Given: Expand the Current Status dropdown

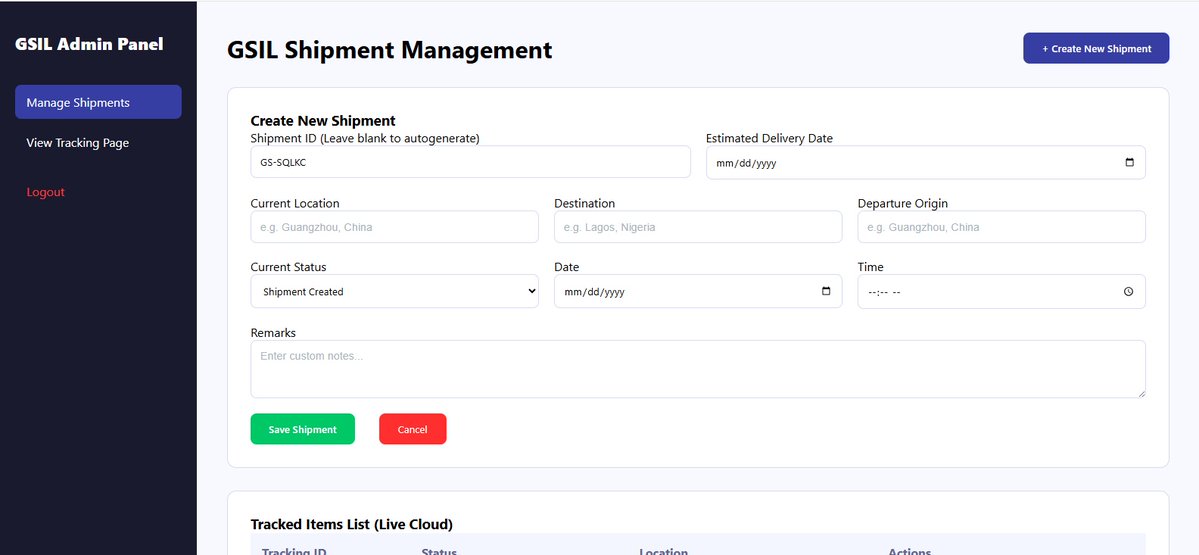Looking at the screenshot, I should point(395,291).
